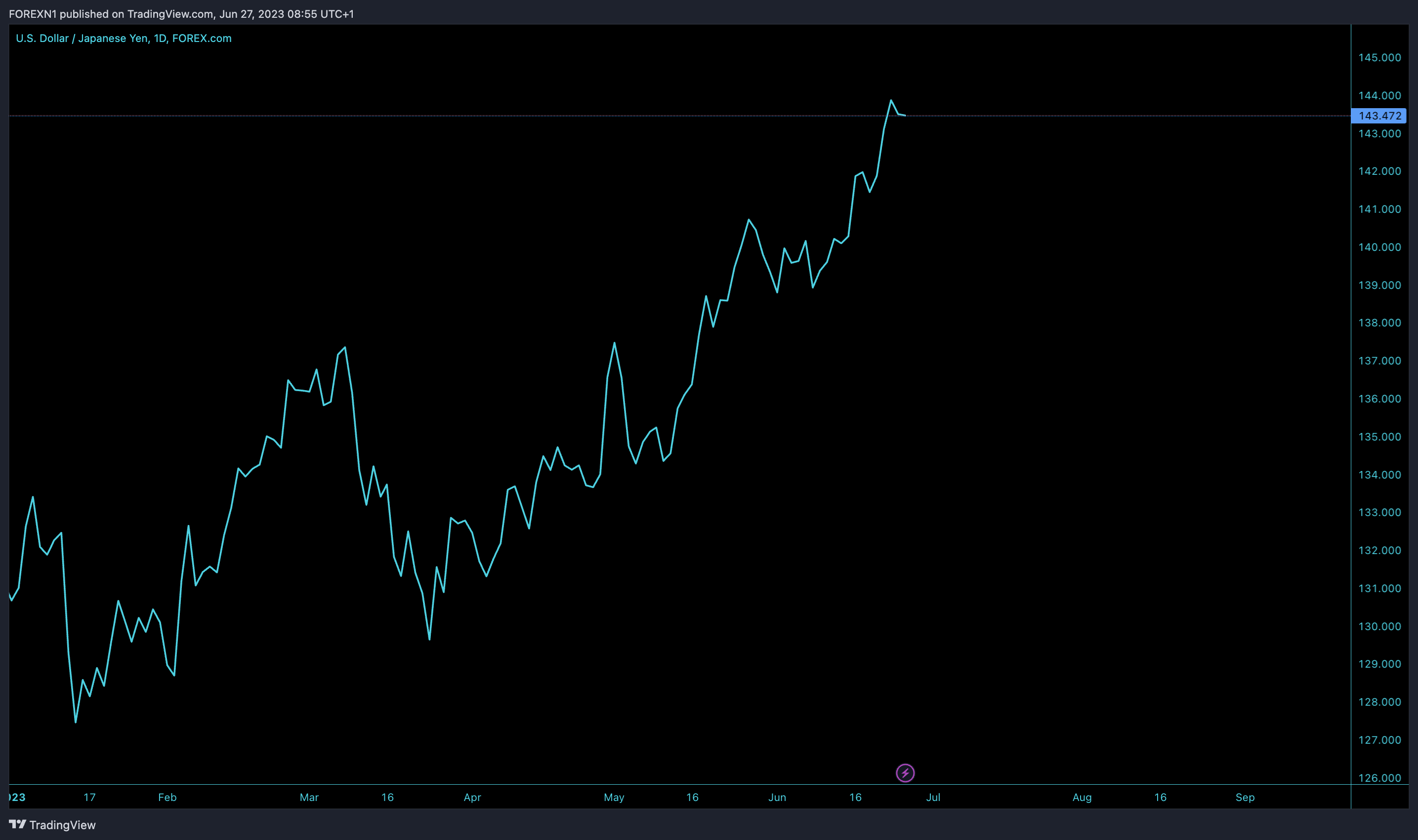Screen dimensions: 1418x840
Task: Click the Sep date axis label
Action: [x=1245, y=797]
